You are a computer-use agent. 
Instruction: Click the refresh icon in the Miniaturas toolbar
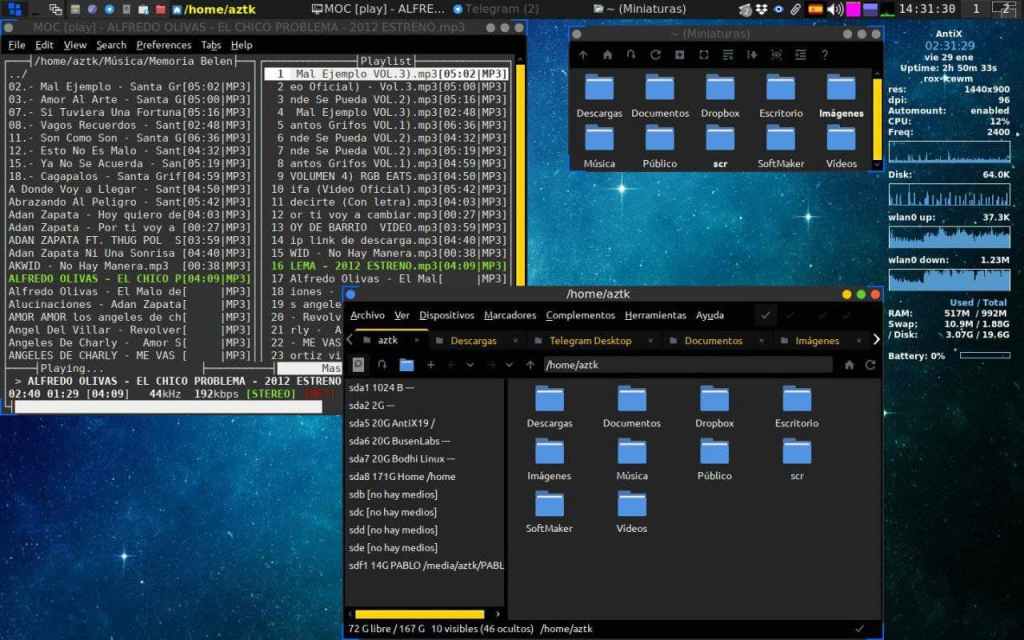(655, 55)
